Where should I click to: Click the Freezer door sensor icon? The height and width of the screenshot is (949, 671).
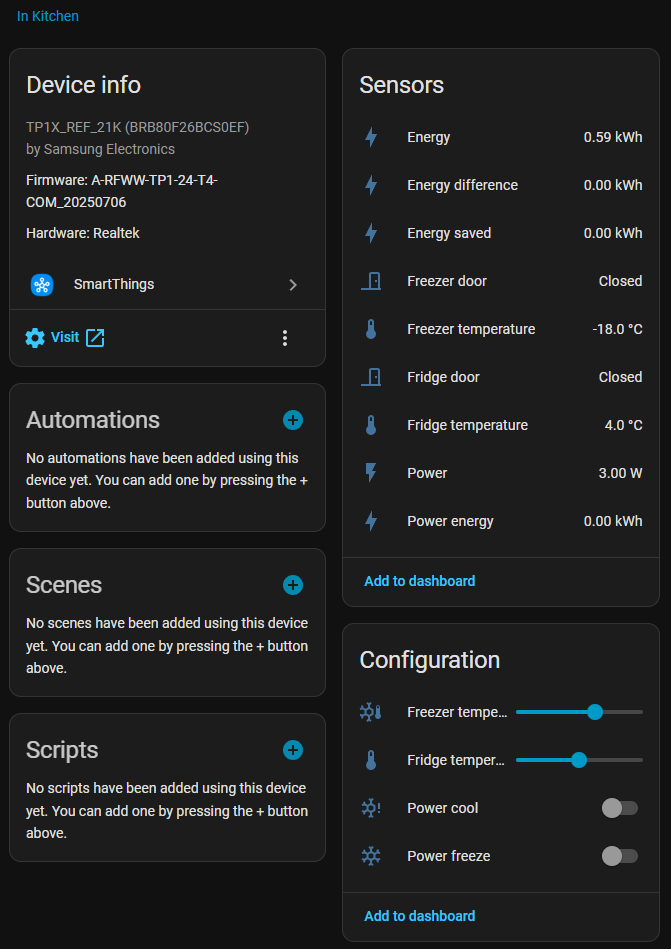point(371,281)
